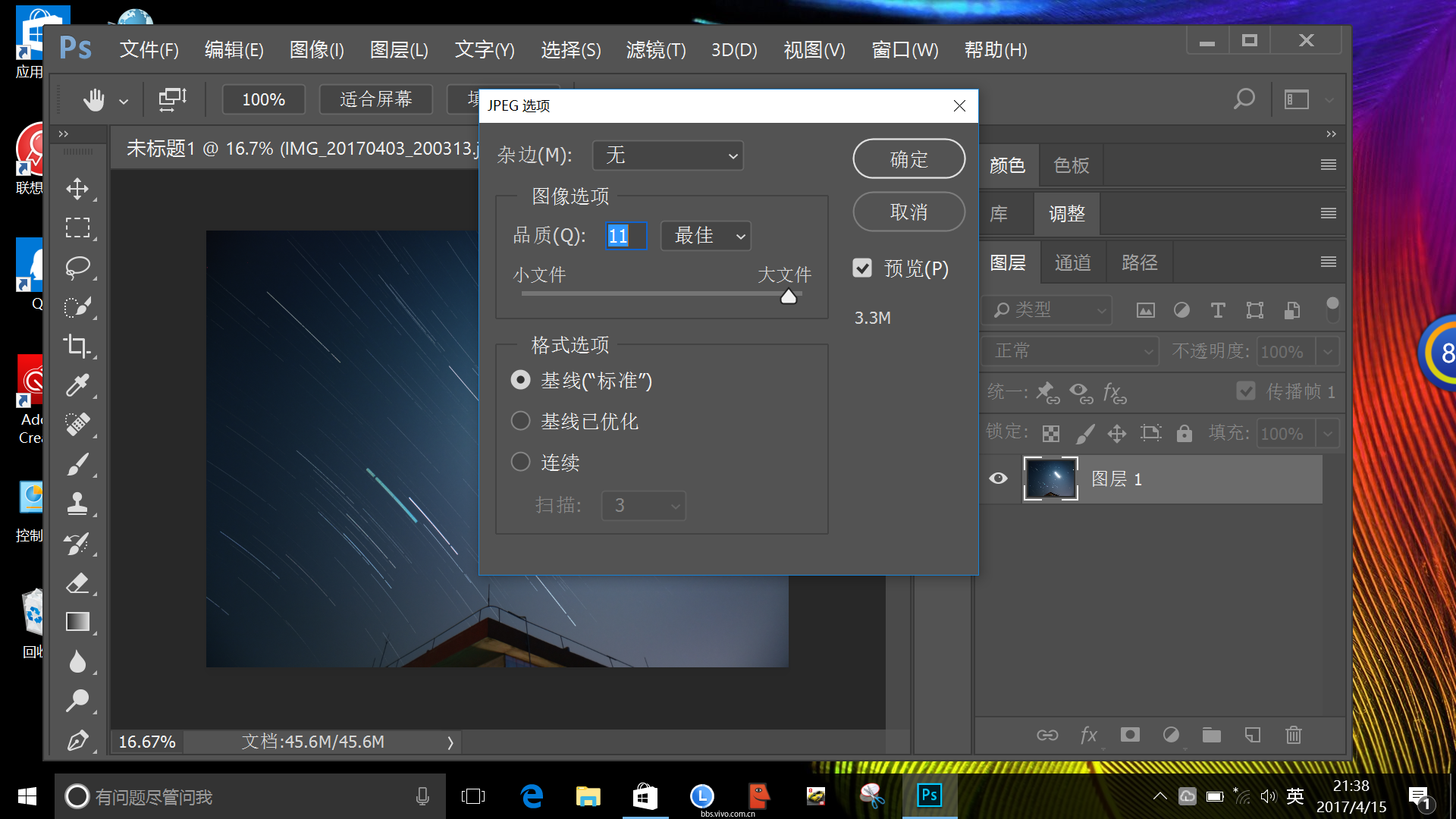Select the Crop tool
Screen dimensions: 1456x819
pos(77,347)
